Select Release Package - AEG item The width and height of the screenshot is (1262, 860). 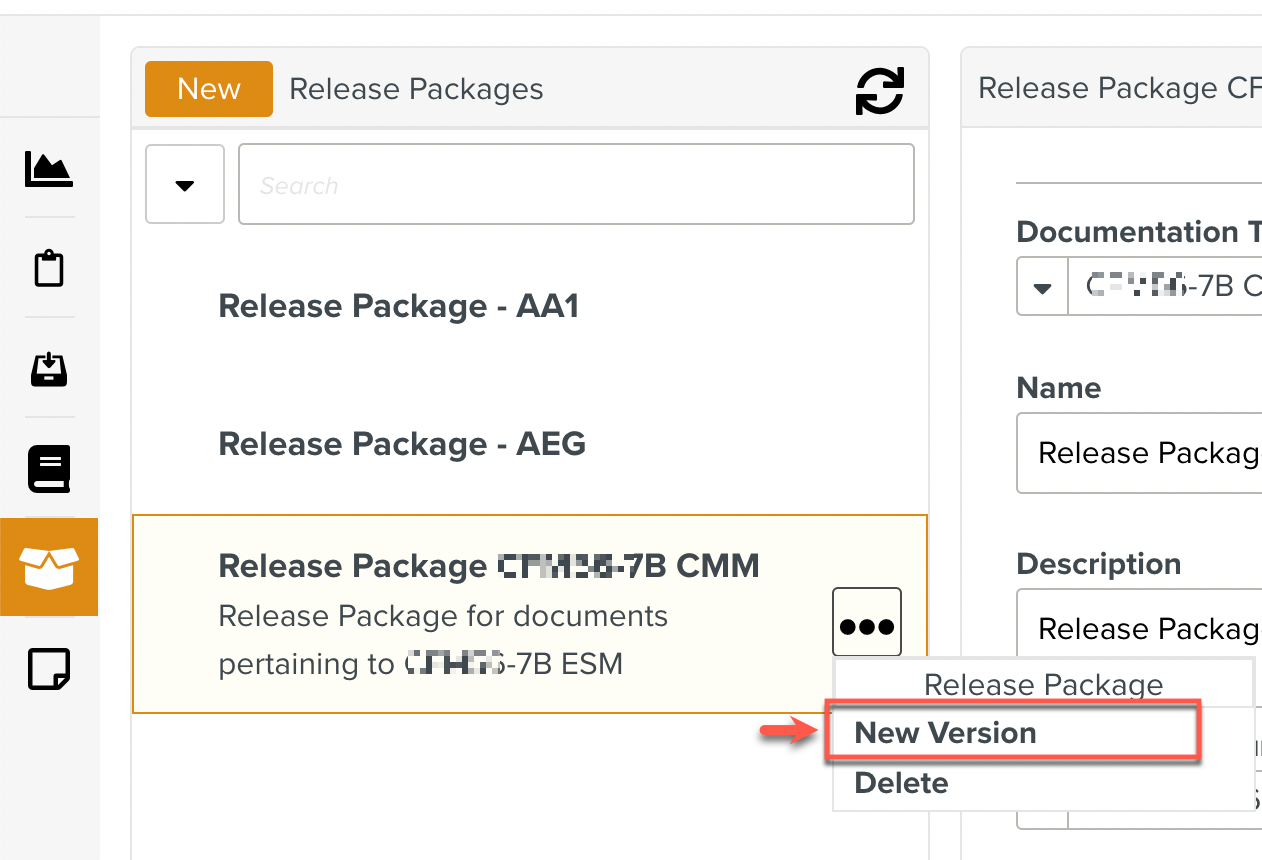[402, 444]
